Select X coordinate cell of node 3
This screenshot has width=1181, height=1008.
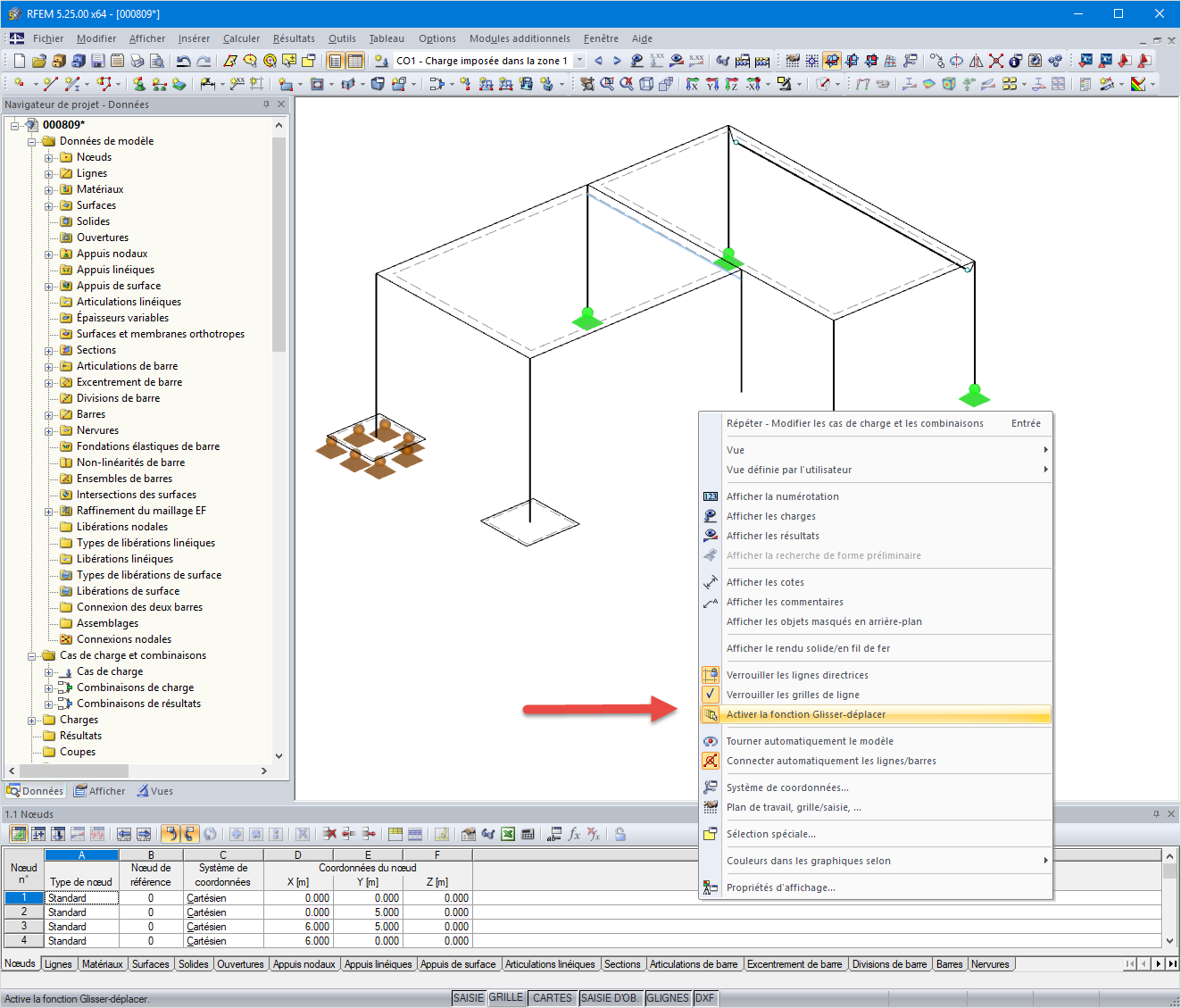tap(298, 927)
